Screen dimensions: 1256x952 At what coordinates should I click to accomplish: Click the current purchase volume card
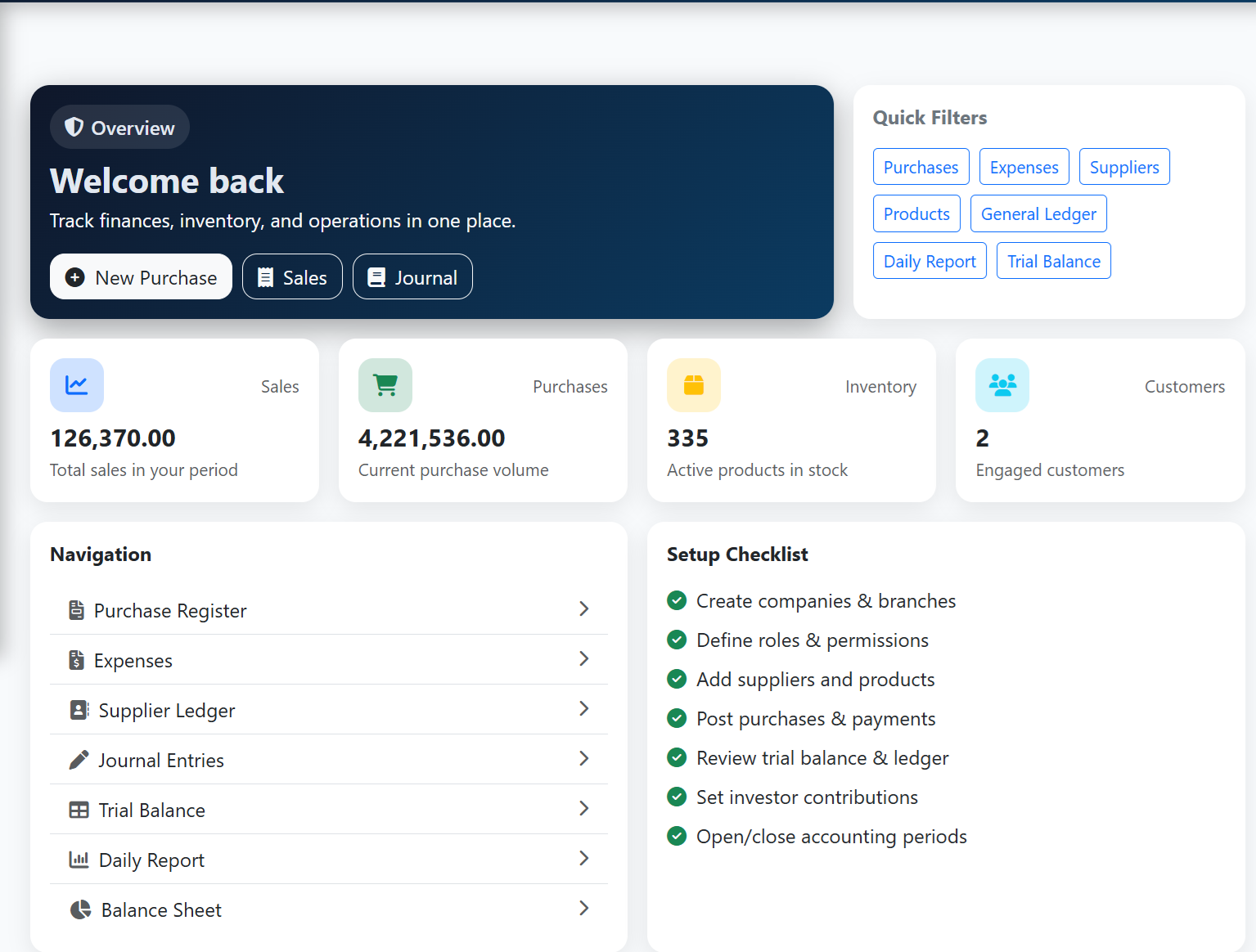(482, 420)
